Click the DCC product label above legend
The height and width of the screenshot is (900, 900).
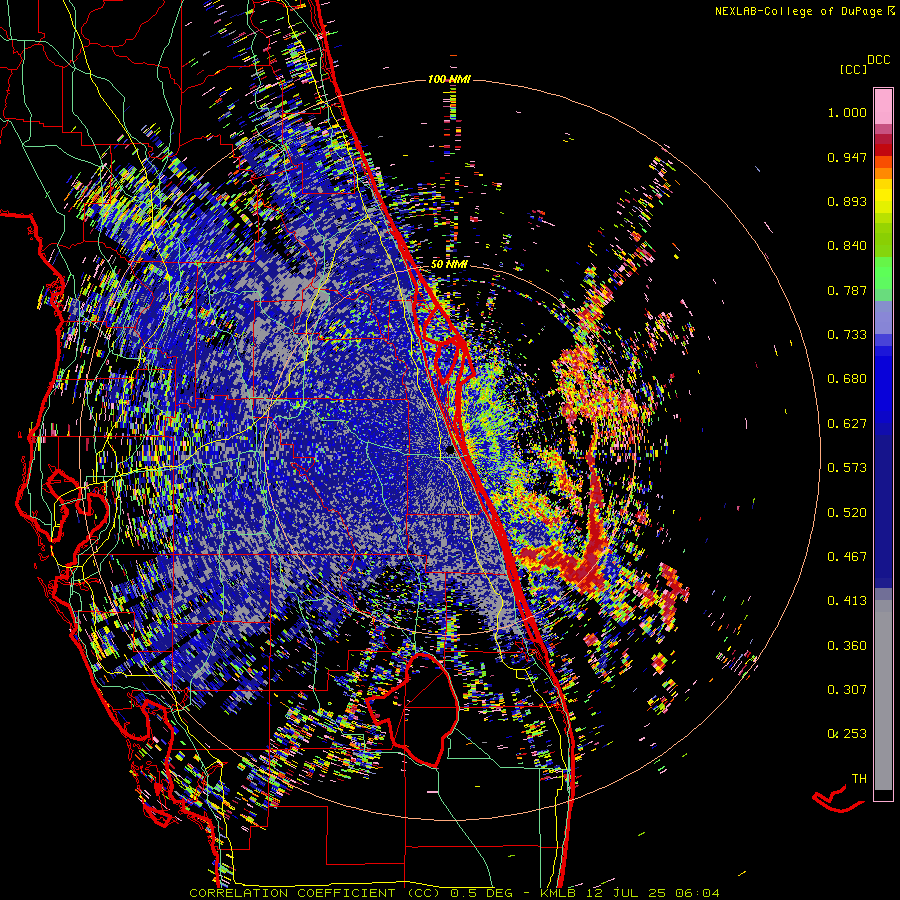pos(879,60)
